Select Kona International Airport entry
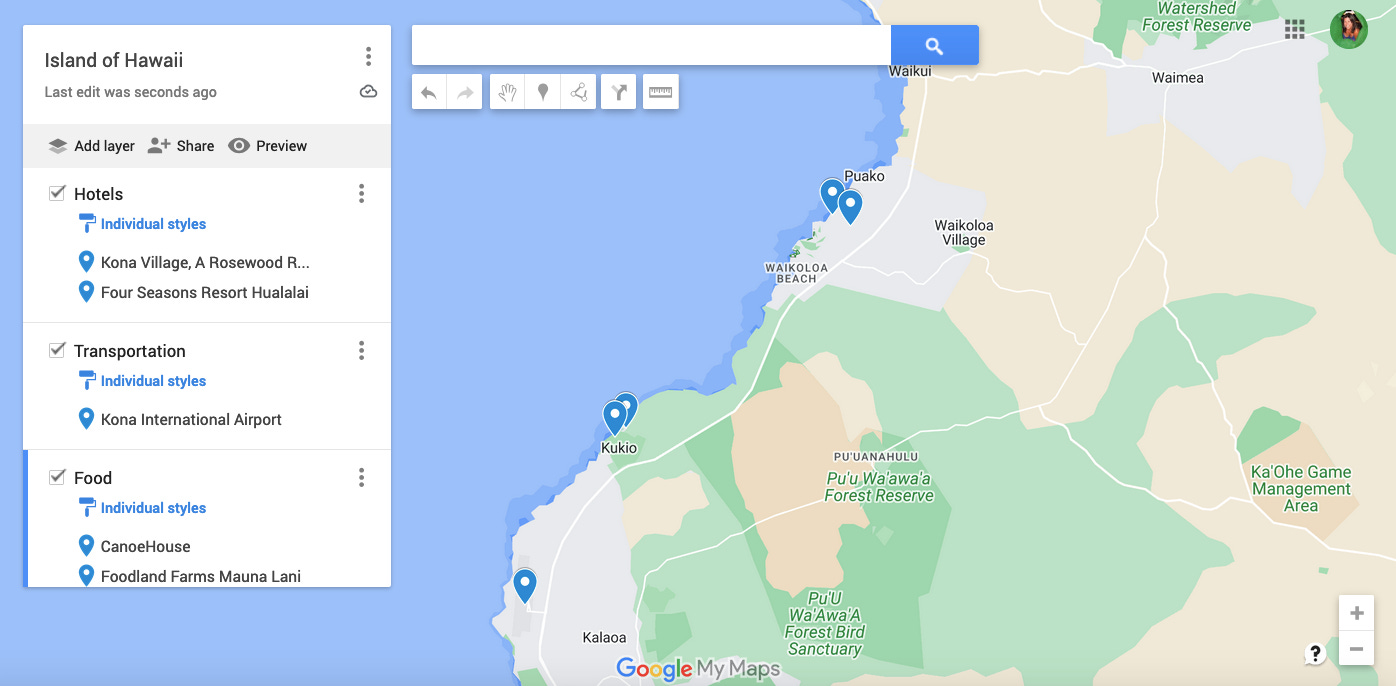 point(191,420)
